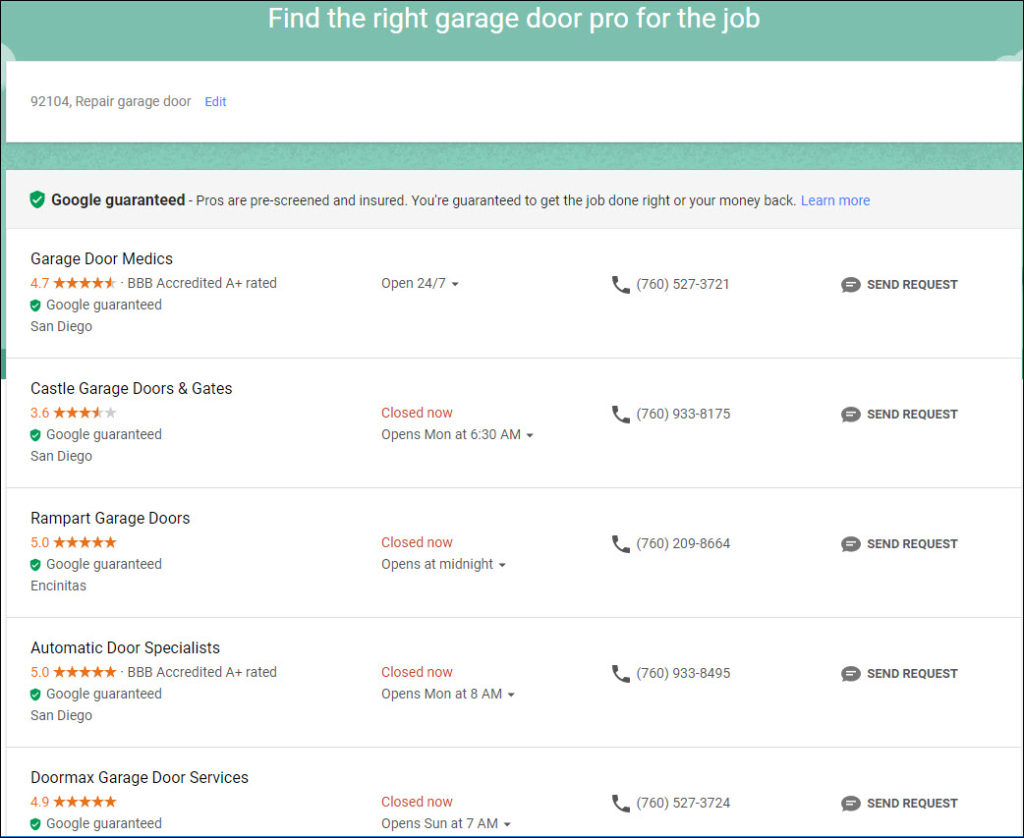Expand the Opens at midnight hours dropdown
The image size is (1024, 838).
pyautogui.click(x=443, y=564)
